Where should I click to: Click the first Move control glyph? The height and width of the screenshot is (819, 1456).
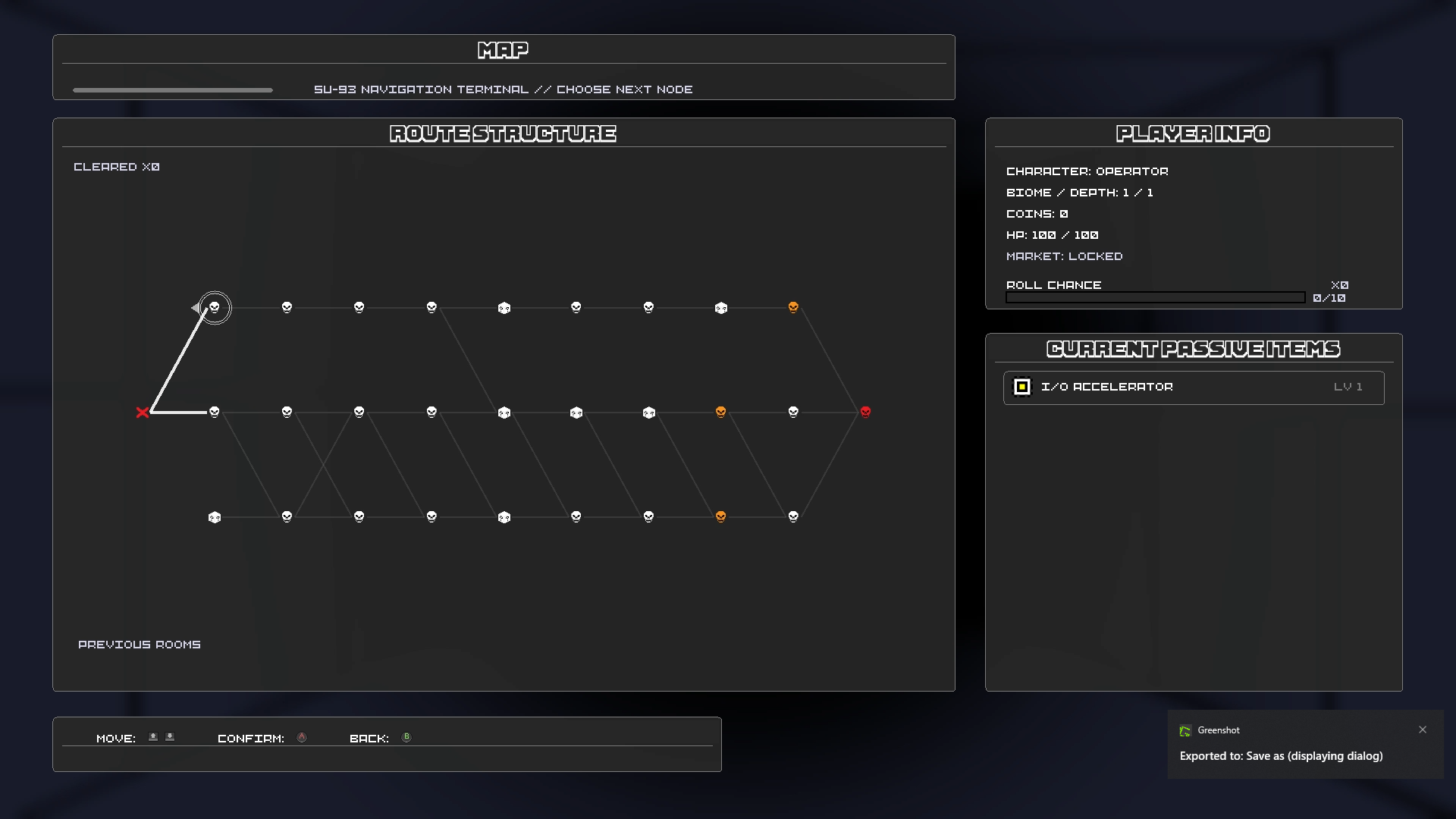click(x=153, y=737)
